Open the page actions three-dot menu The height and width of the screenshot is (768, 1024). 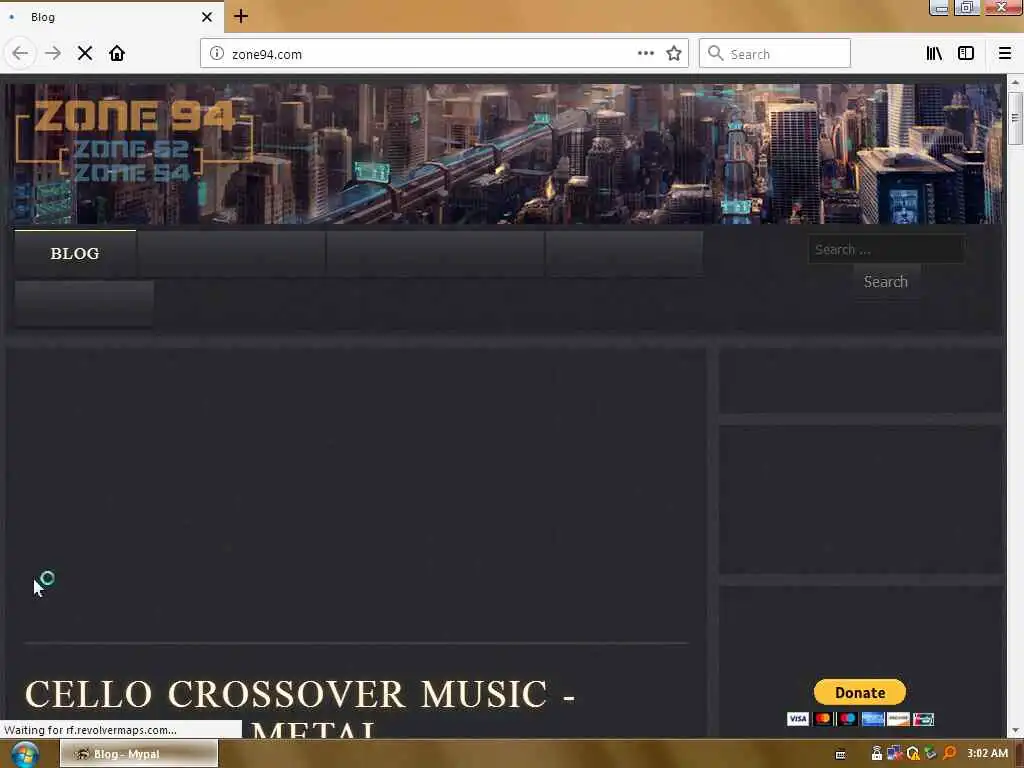[645, 54]
